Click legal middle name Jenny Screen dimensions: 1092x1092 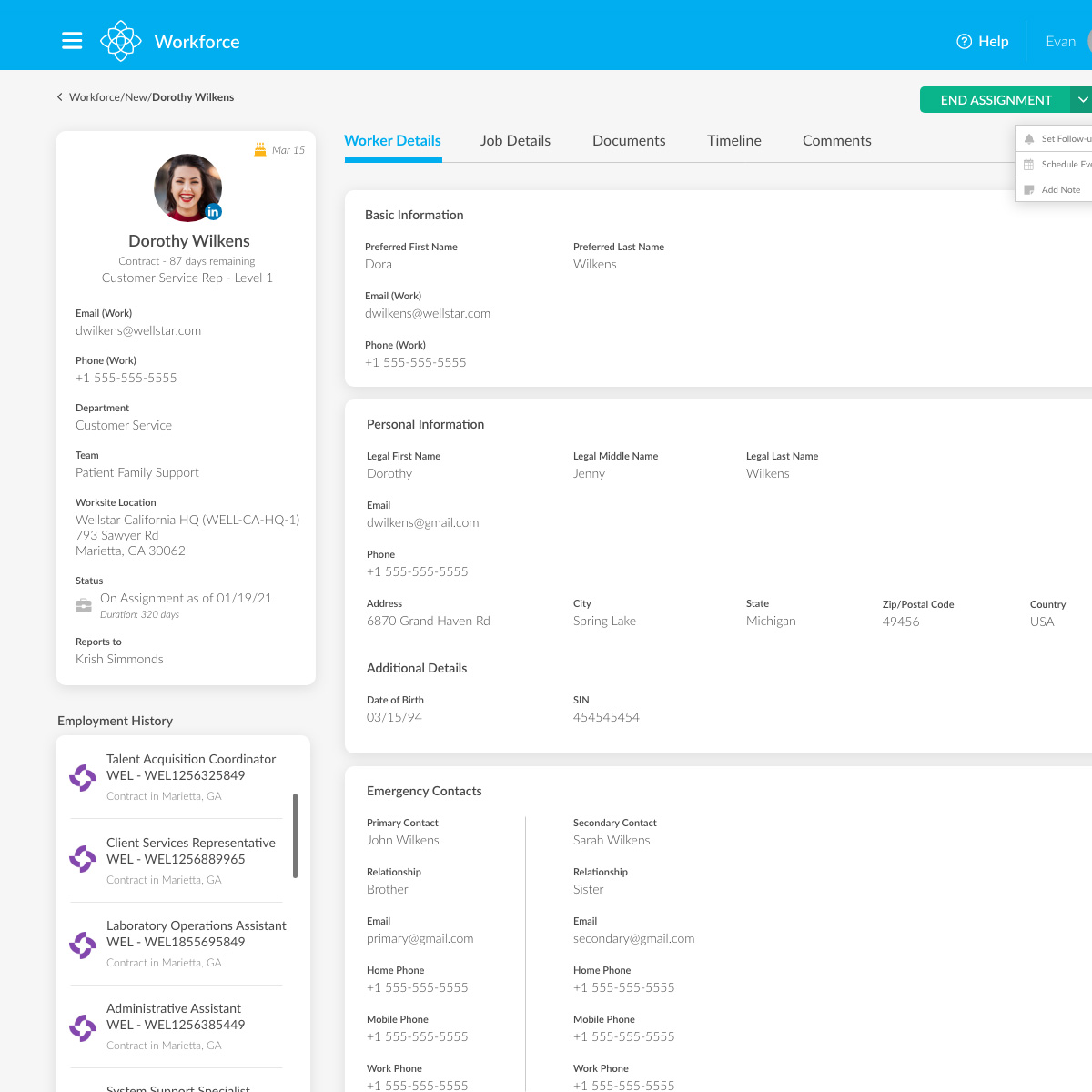point(589,473)
